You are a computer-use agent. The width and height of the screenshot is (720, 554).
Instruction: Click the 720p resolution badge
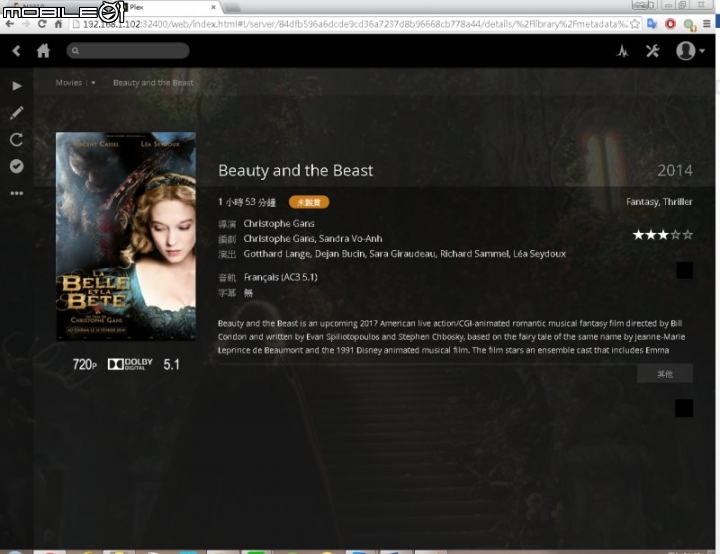(x=84, y=365)
